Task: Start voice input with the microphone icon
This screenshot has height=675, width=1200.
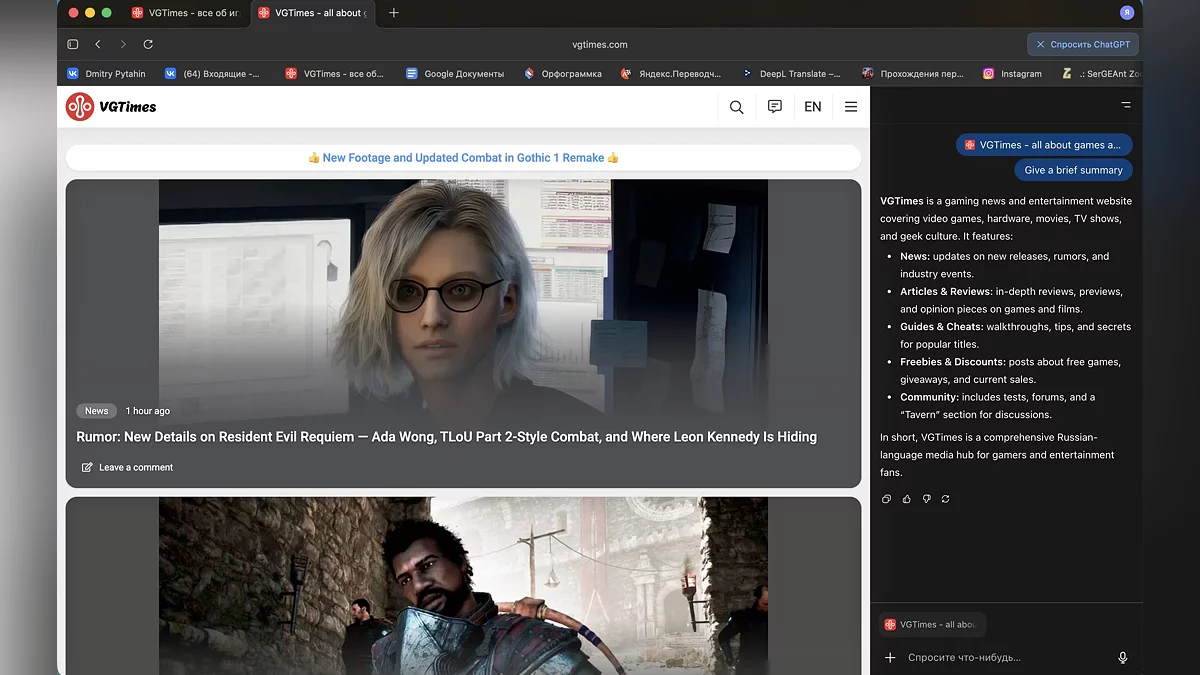Action: [1122, 657]
